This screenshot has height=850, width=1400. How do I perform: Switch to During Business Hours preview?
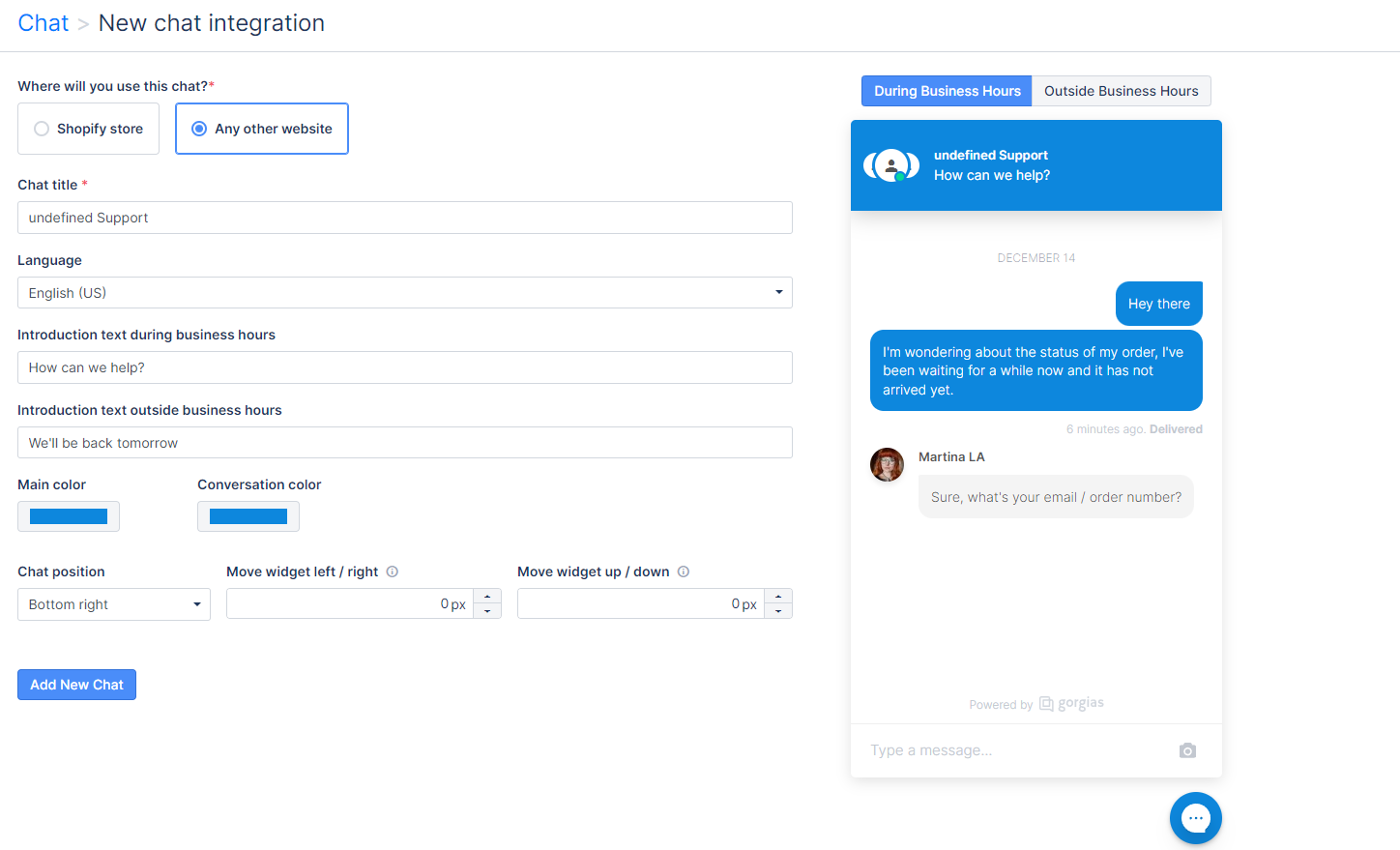coord(947,91)
